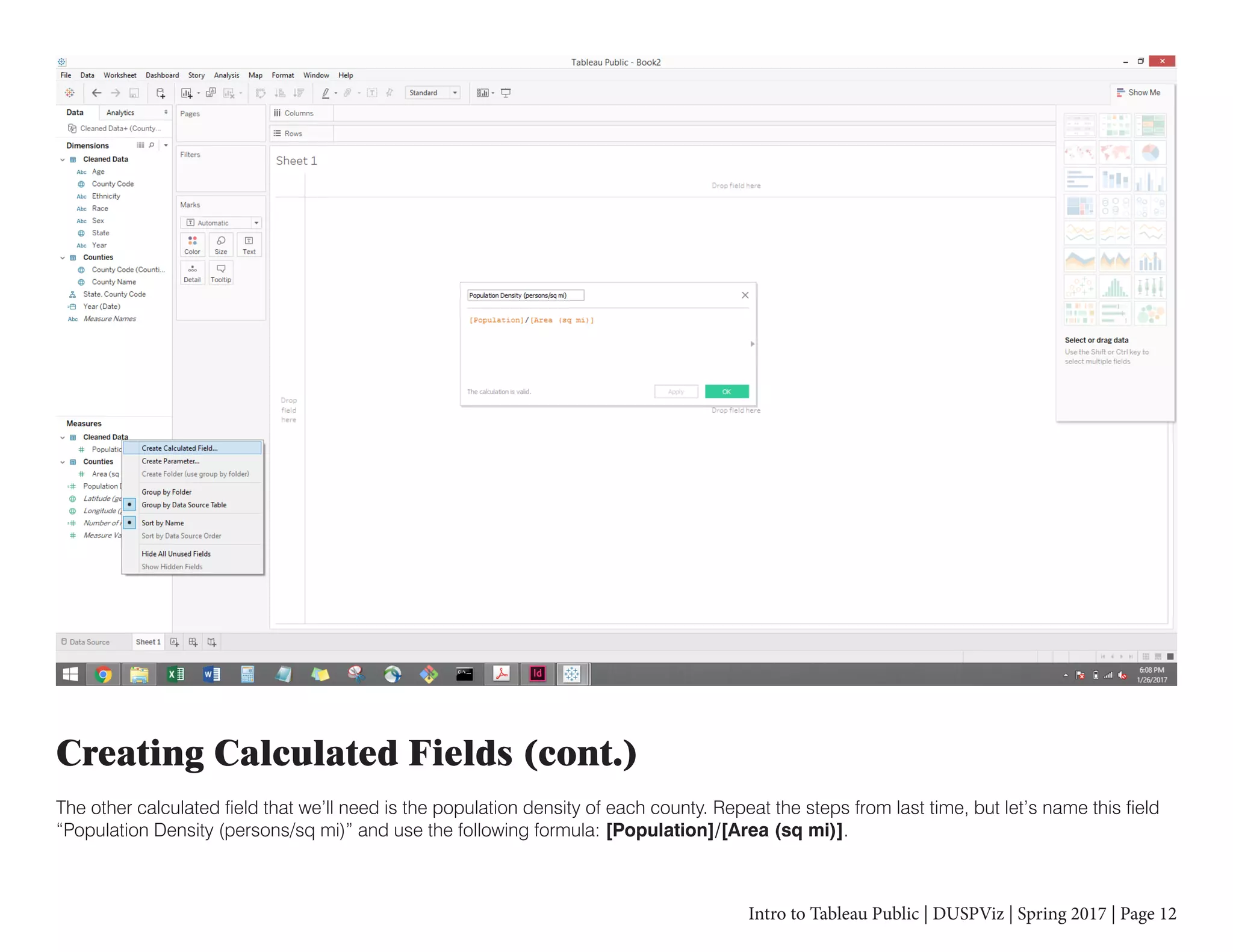This screenshot has width=1233, height=952.
Task: Click OK in the calculation dialog
Action: (727, 392)
